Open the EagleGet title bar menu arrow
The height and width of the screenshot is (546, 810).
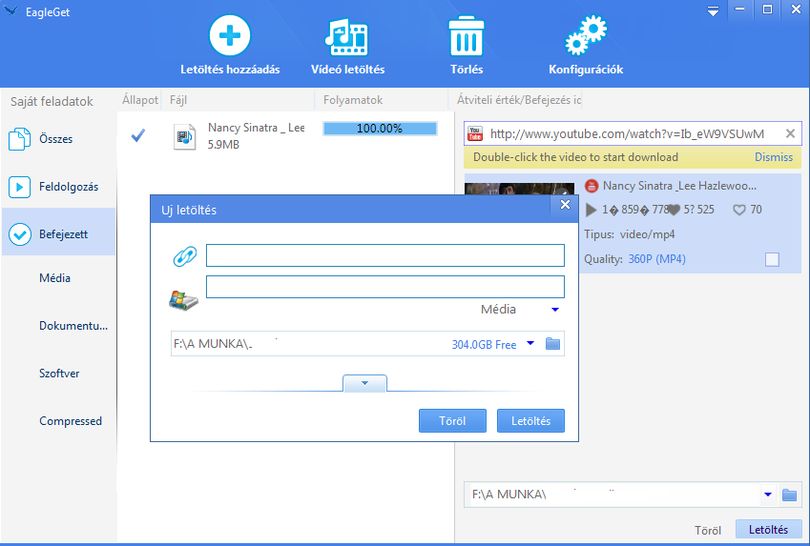pyautogui.click(x=713, y=11)
